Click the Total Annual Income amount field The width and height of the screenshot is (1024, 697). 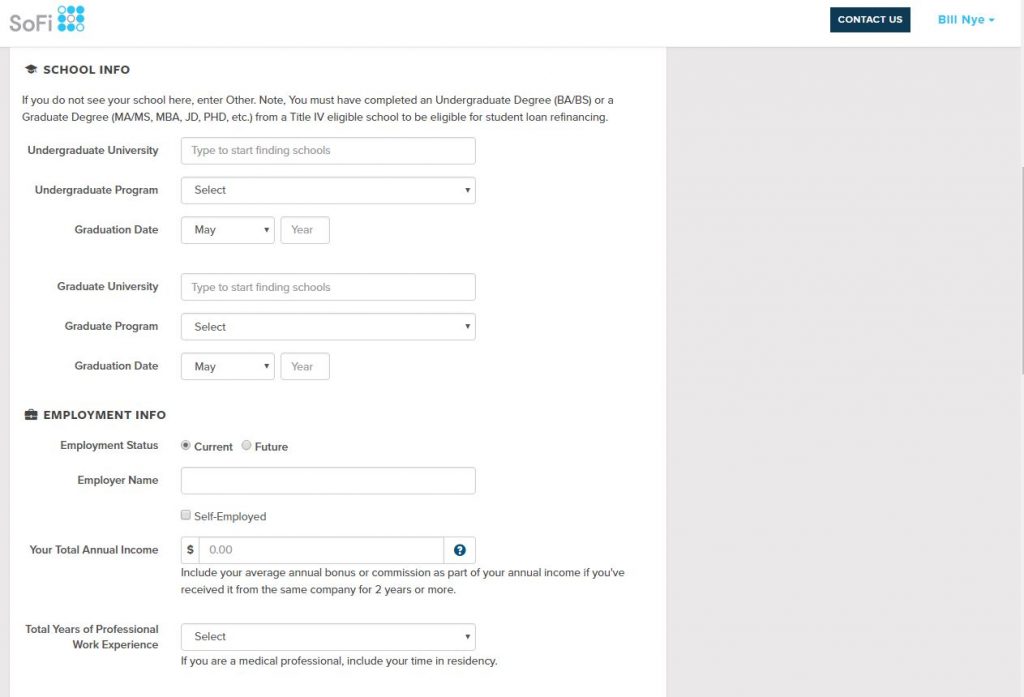[322, 550]
